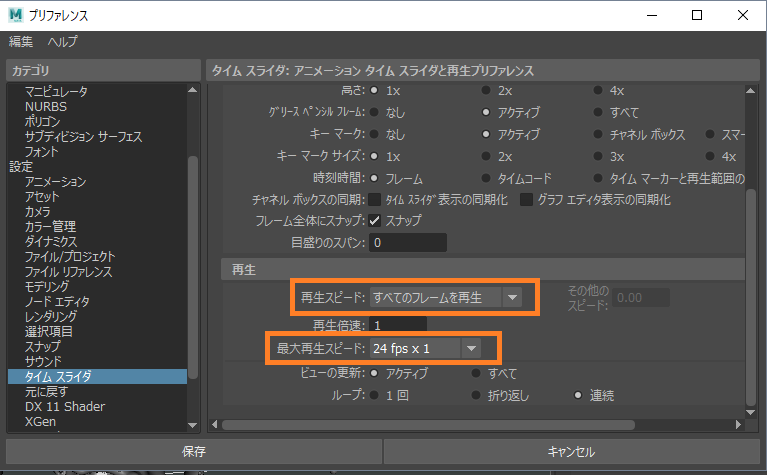Click the category list vertical scrollbar thumb

pos(193,267)
